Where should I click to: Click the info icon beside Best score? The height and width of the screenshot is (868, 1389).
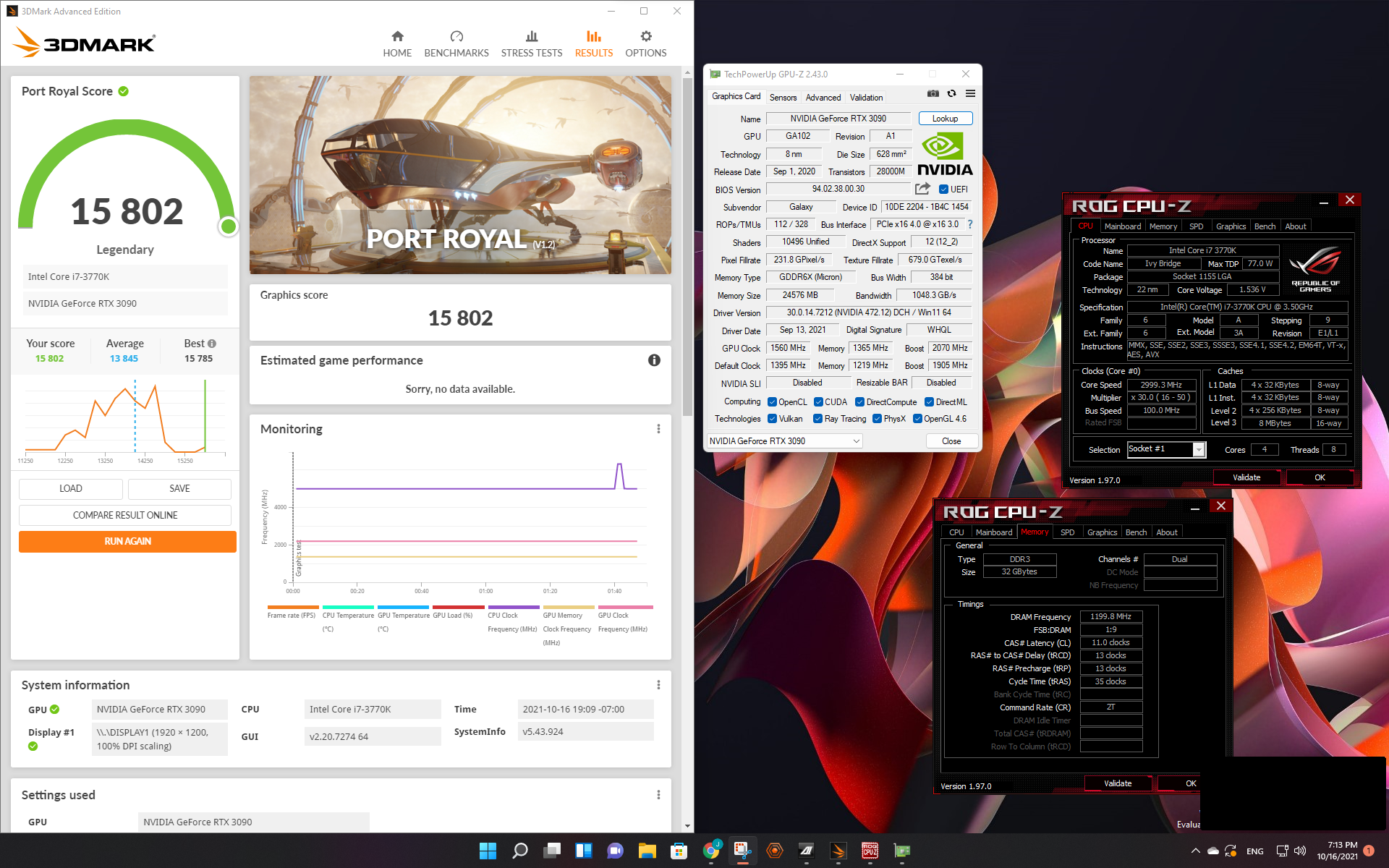tap(212, 344)
